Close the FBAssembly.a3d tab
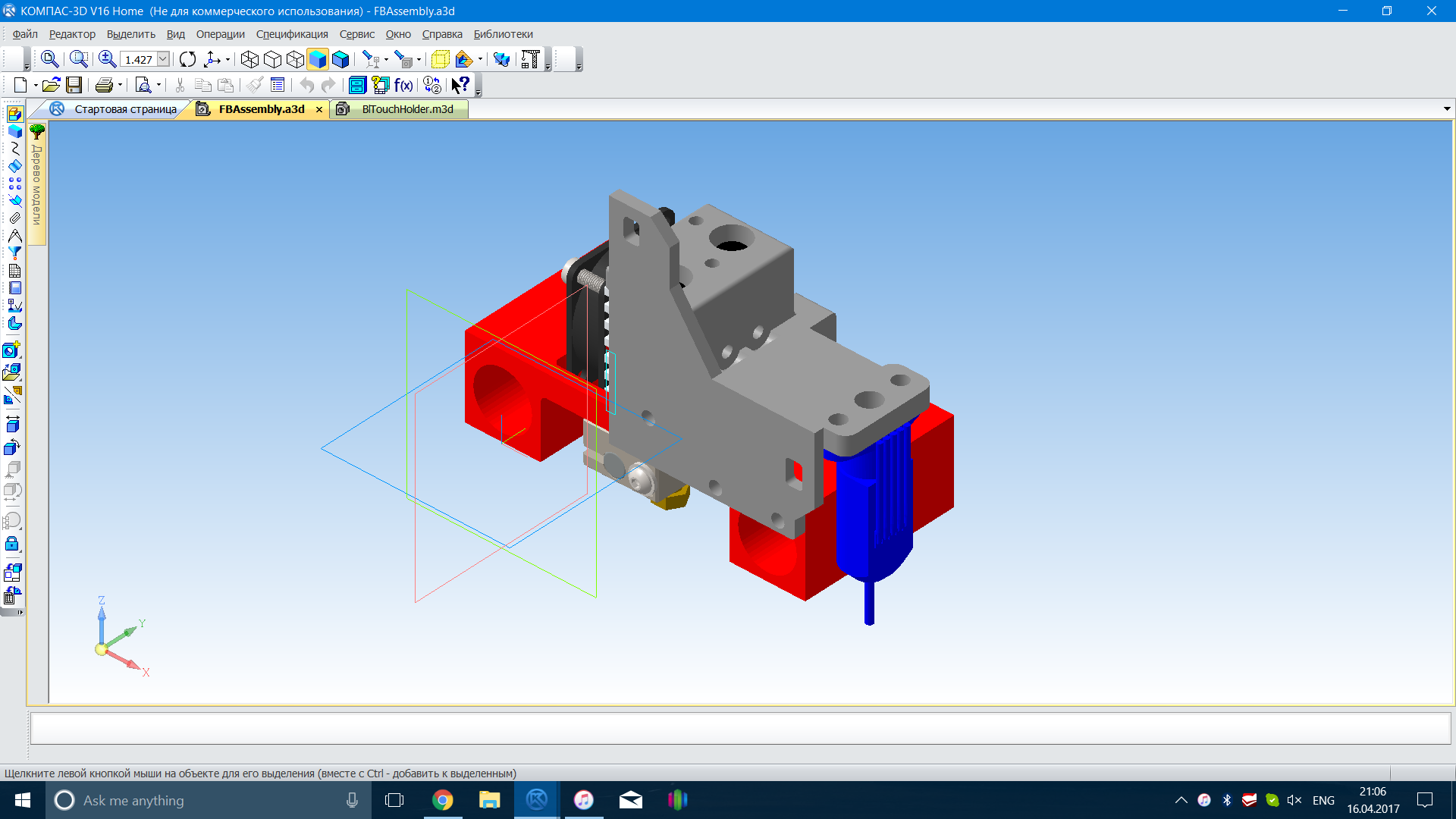1456x819 pixels. [x=319, y=110]
